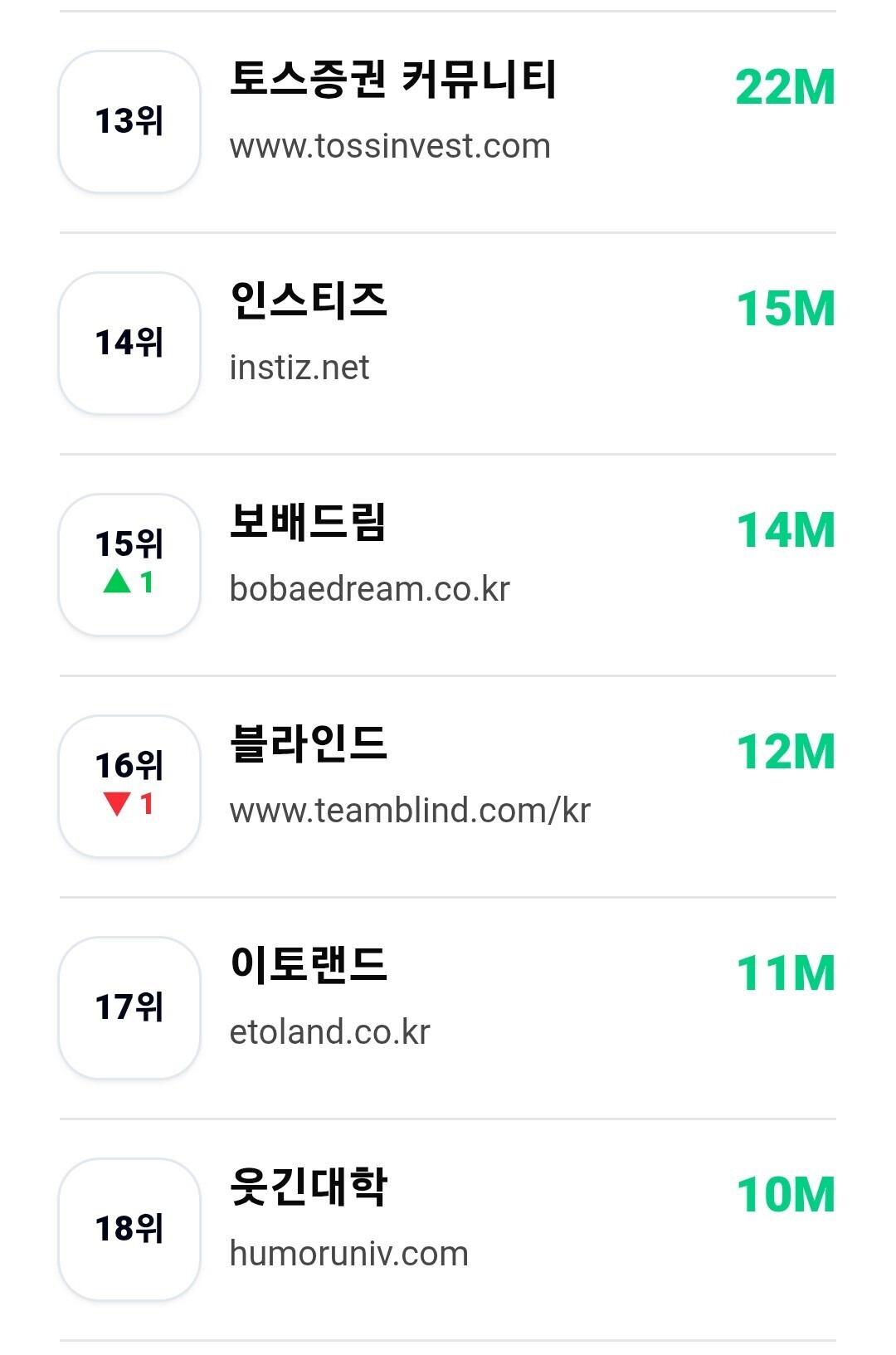
Task: Open etoland.co.kr link
Action: [330, 1032]
